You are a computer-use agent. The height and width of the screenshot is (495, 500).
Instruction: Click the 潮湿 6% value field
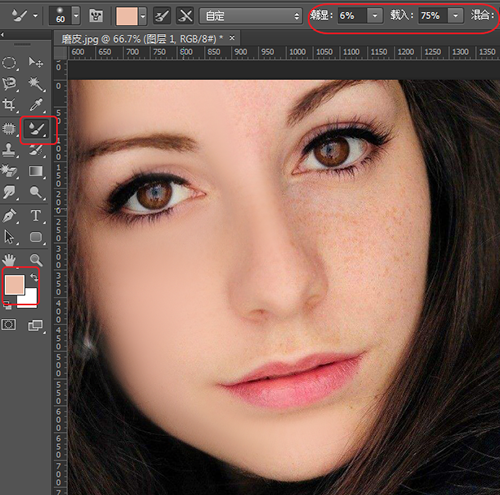click(x=352, y=16)
